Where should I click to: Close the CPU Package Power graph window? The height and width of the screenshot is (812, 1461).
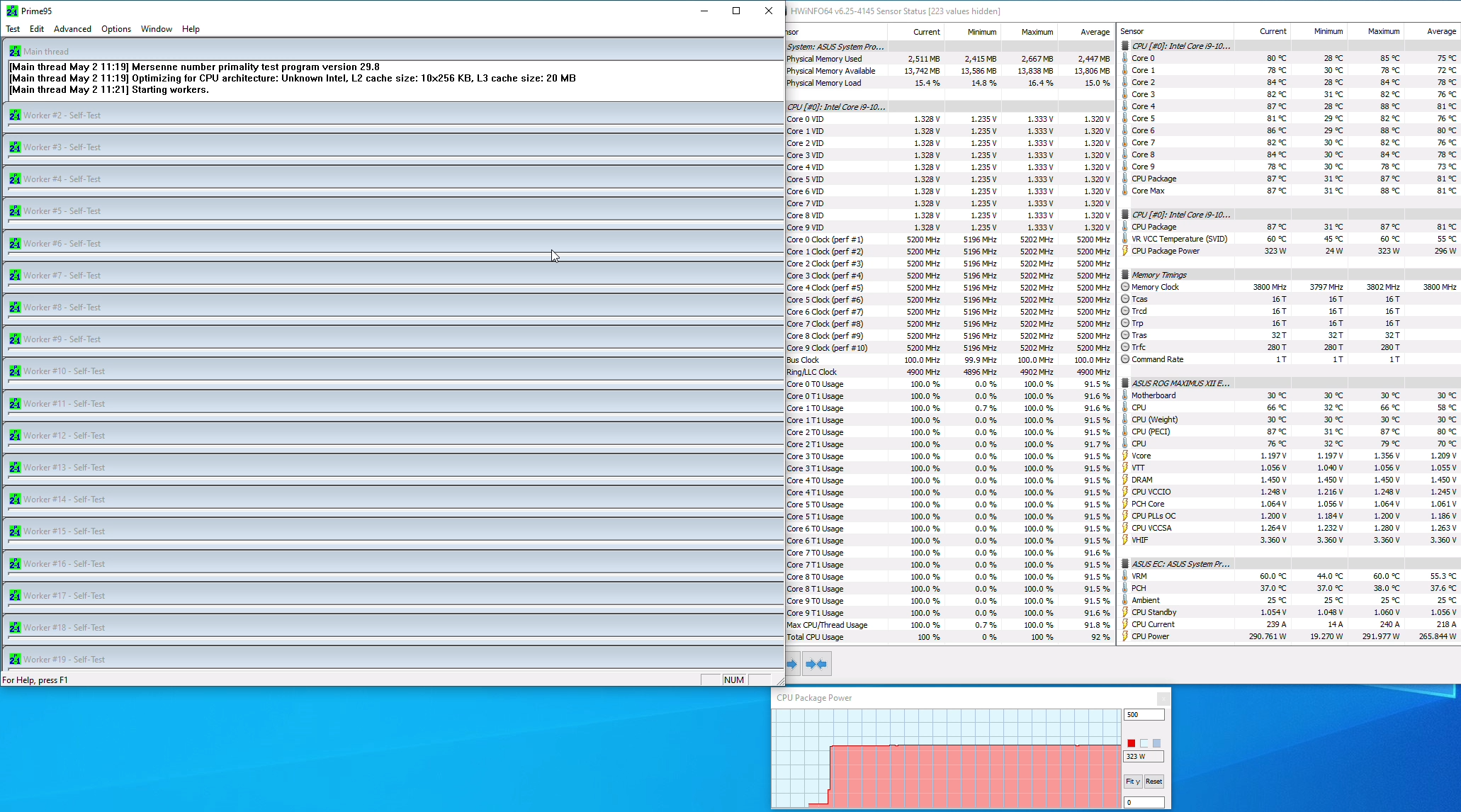click(x=1163, y=698)
